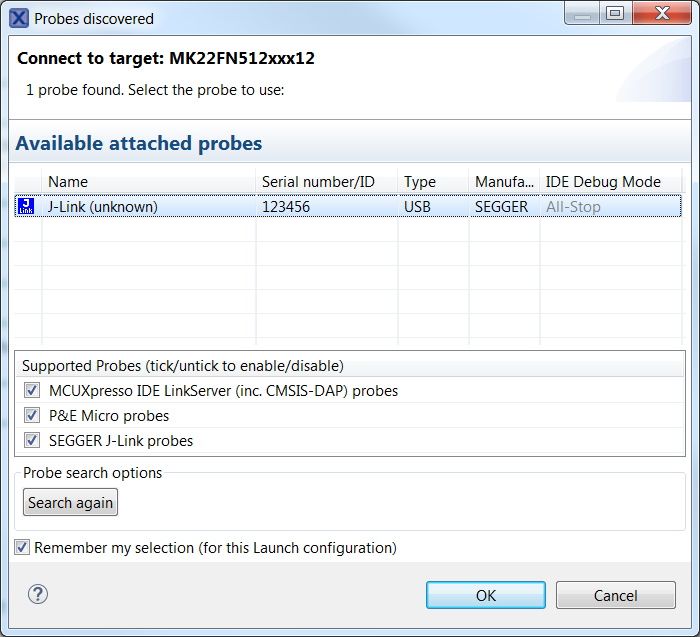Click the Type column header

click(433, 182)
